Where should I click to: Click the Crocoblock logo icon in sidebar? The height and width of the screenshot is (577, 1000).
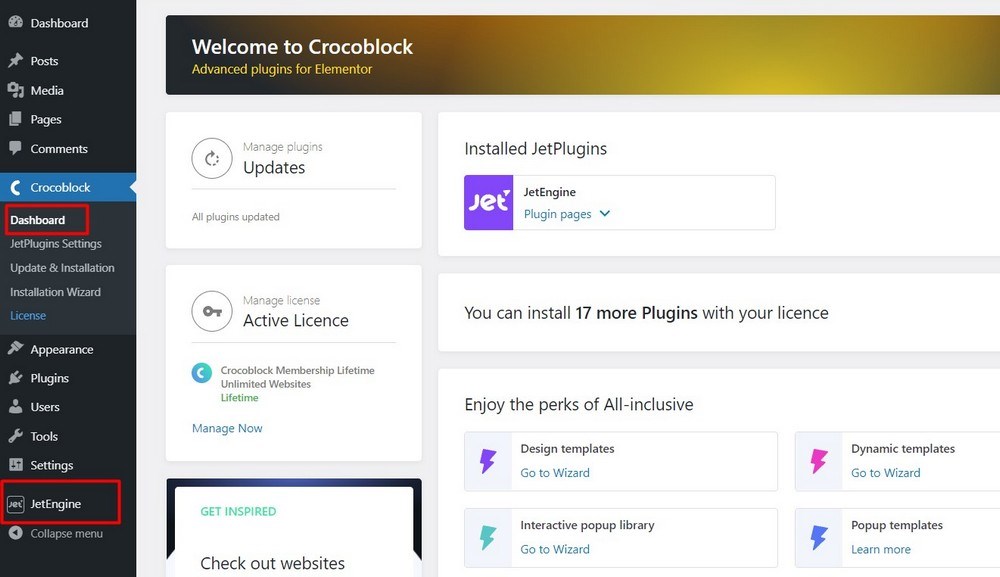pos(15,187)
